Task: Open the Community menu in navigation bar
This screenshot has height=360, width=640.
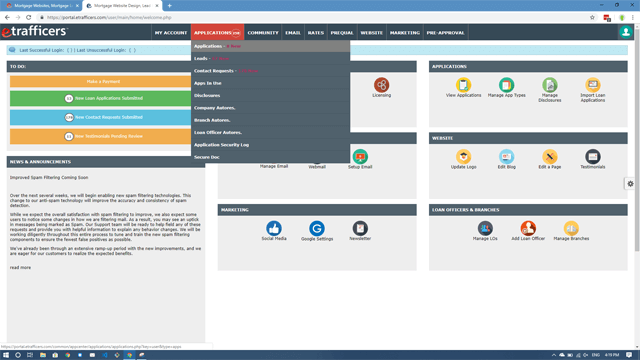Action: [x=263, y=33]
